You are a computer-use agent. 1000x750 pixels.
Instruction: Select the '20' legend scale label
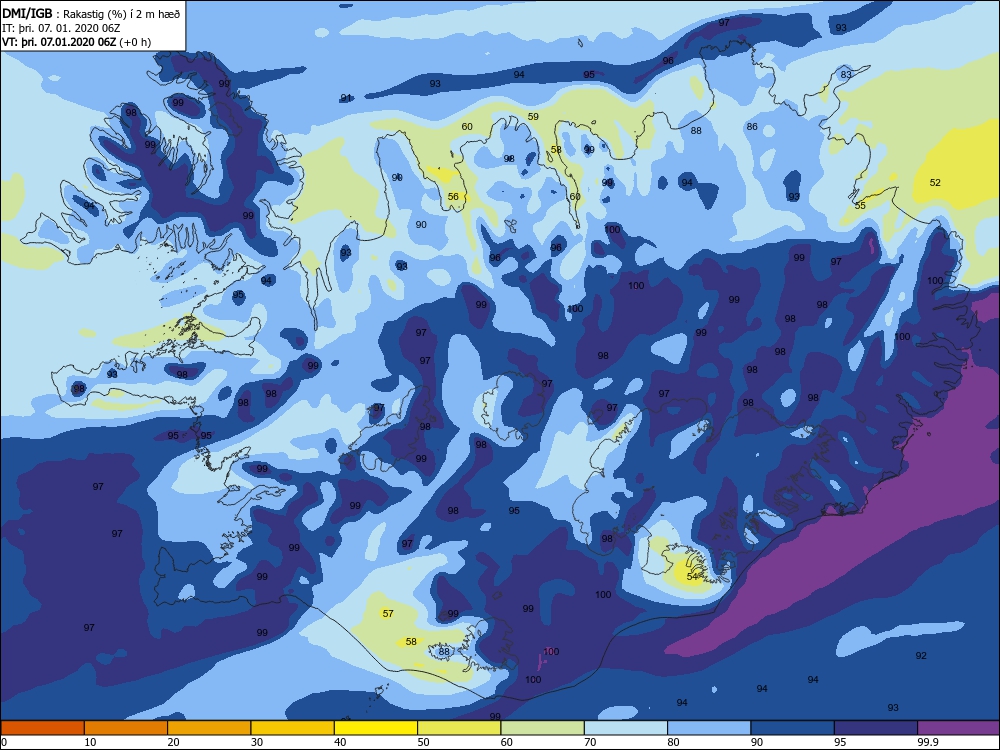coord(173,742)
